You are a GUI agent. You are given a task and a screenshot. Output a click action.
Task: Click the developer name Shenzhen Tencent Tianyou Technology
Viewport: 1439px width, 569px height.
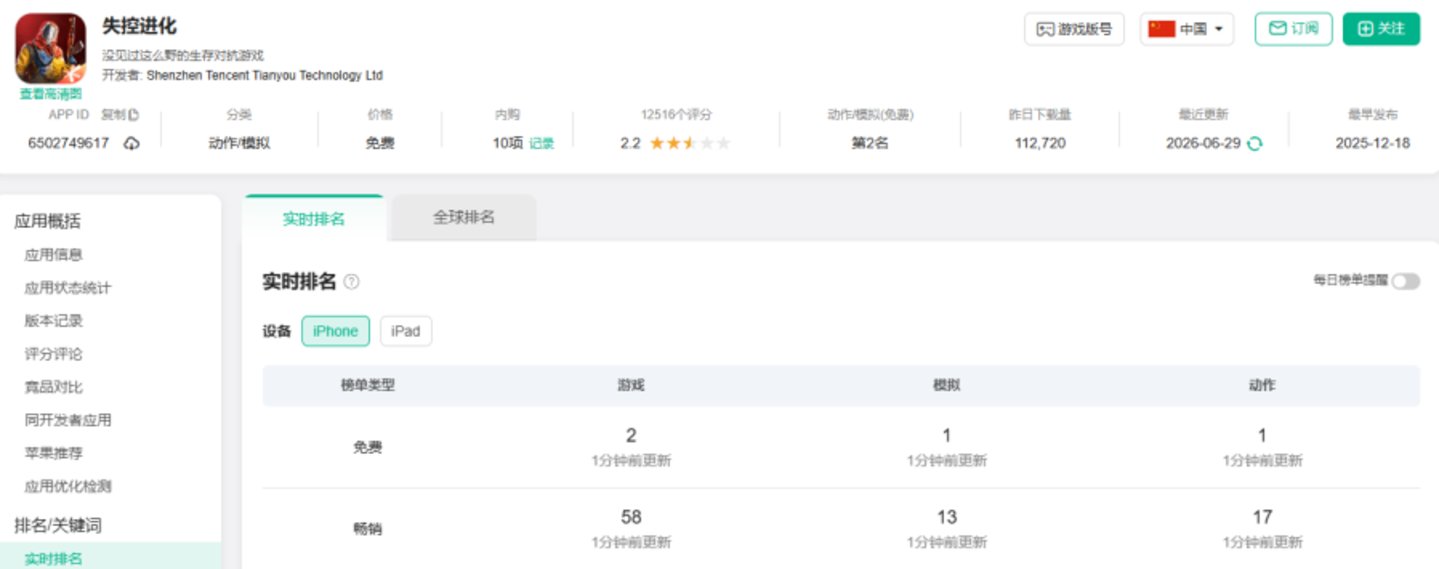pyautogui.click(x=265, y=75)
